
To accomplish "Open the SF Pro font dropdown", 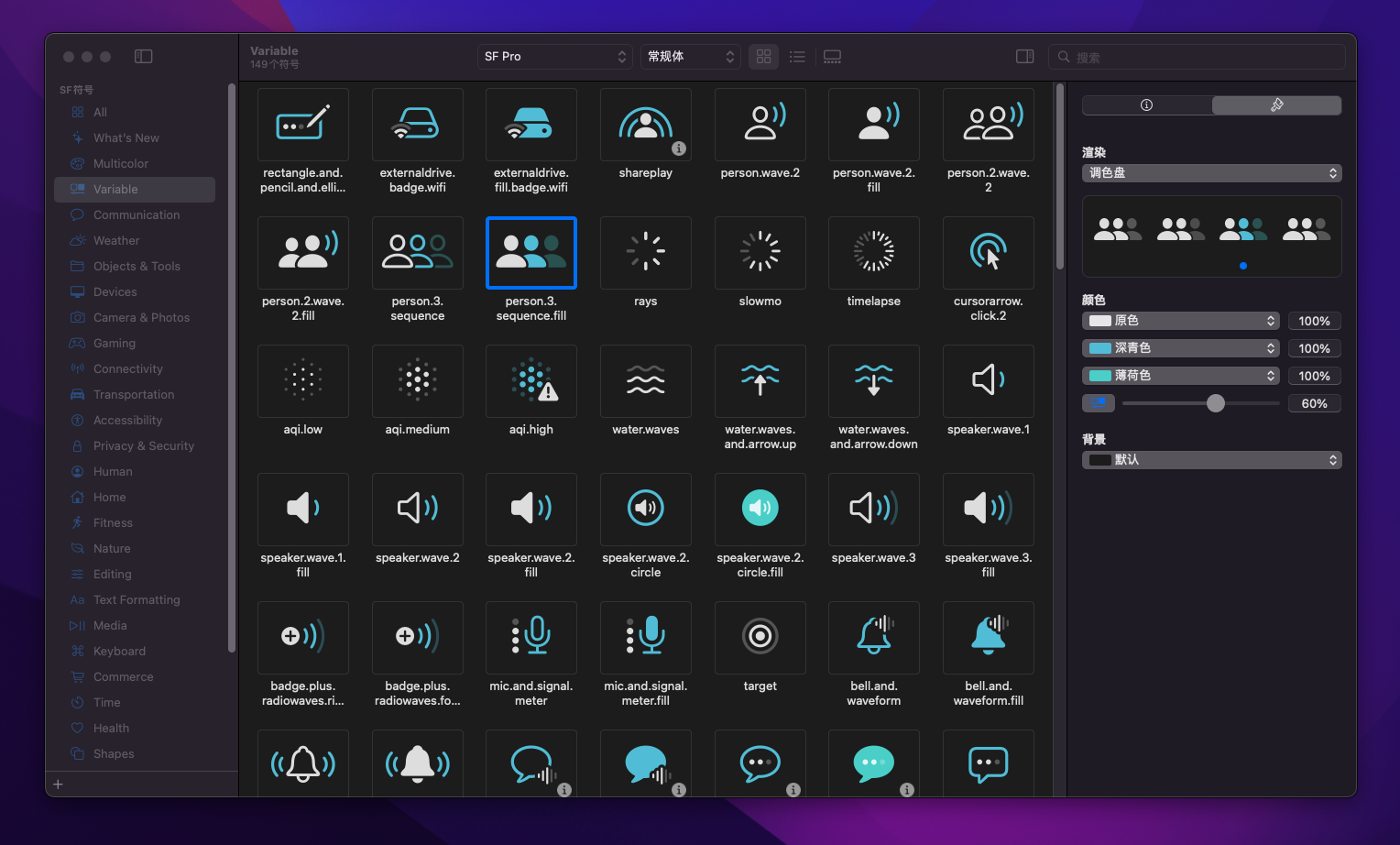I will pyautogui.click(x=555, y=56).
